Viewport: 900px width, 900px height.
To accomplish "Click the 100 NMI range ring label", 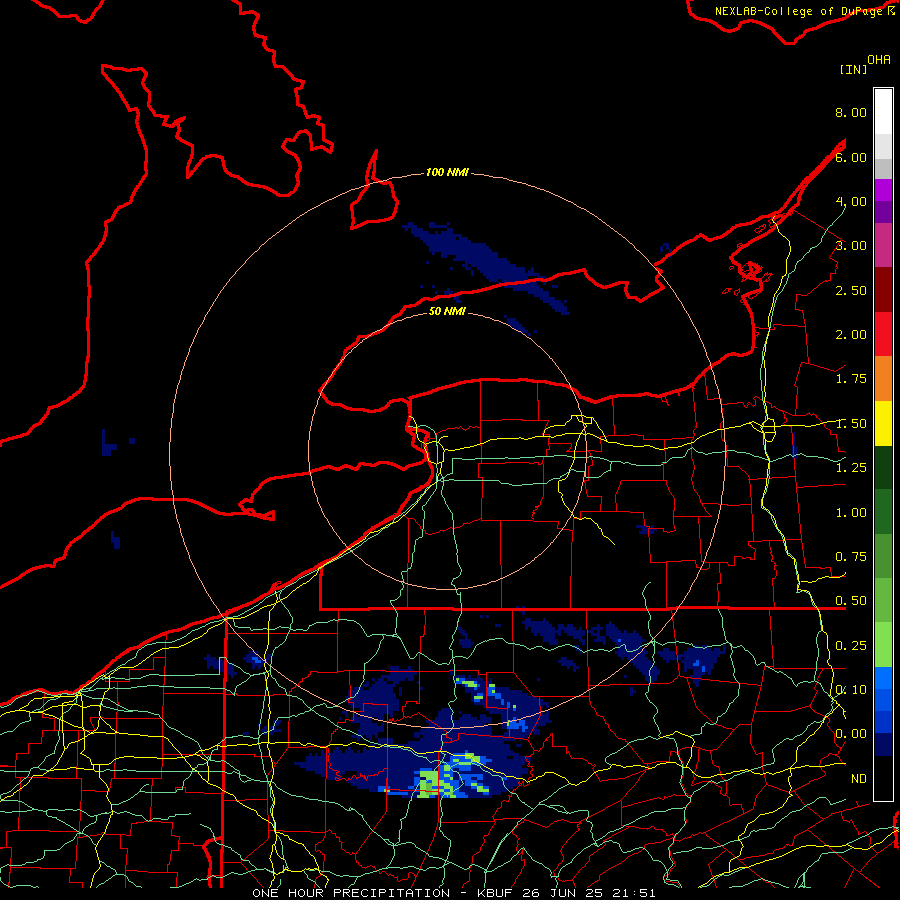I will point(447,172).
